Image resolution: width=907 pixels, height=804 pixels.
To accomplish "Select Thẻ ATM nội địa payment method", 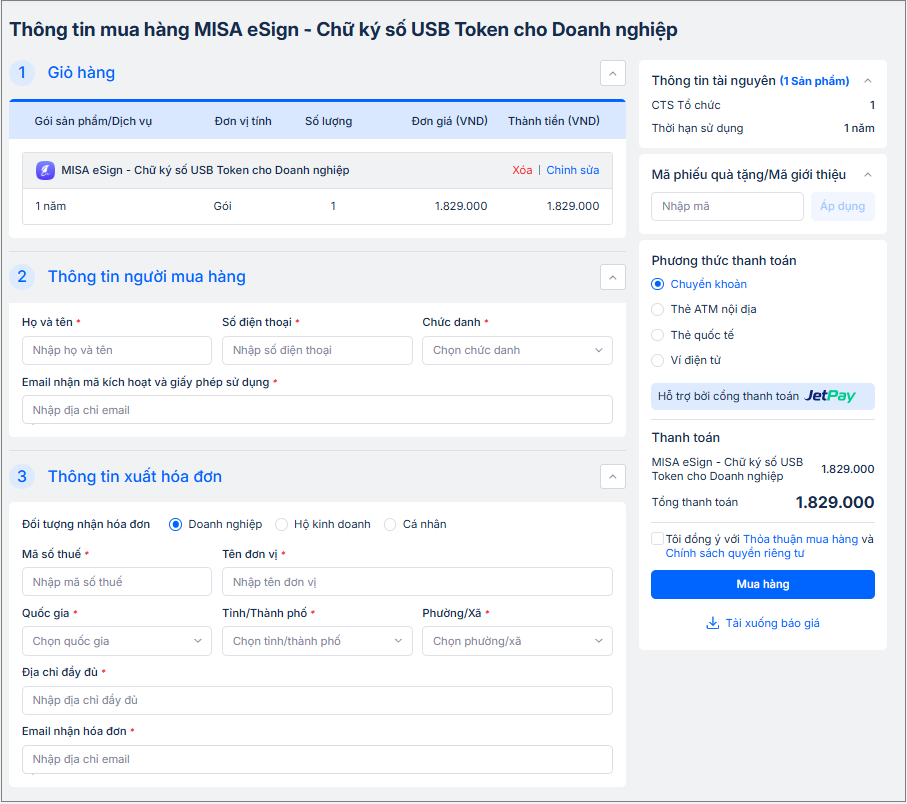I will coord(658,309).
